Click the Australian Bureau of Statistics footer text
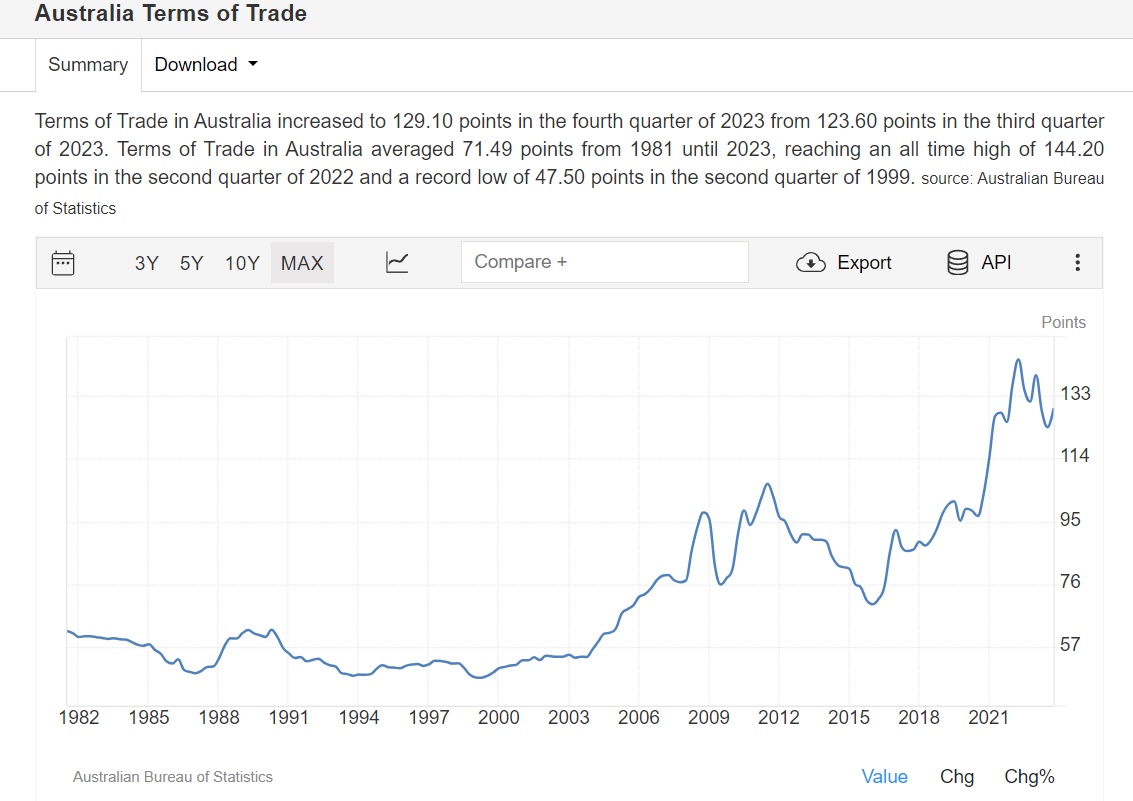 (x=173, y=777)
